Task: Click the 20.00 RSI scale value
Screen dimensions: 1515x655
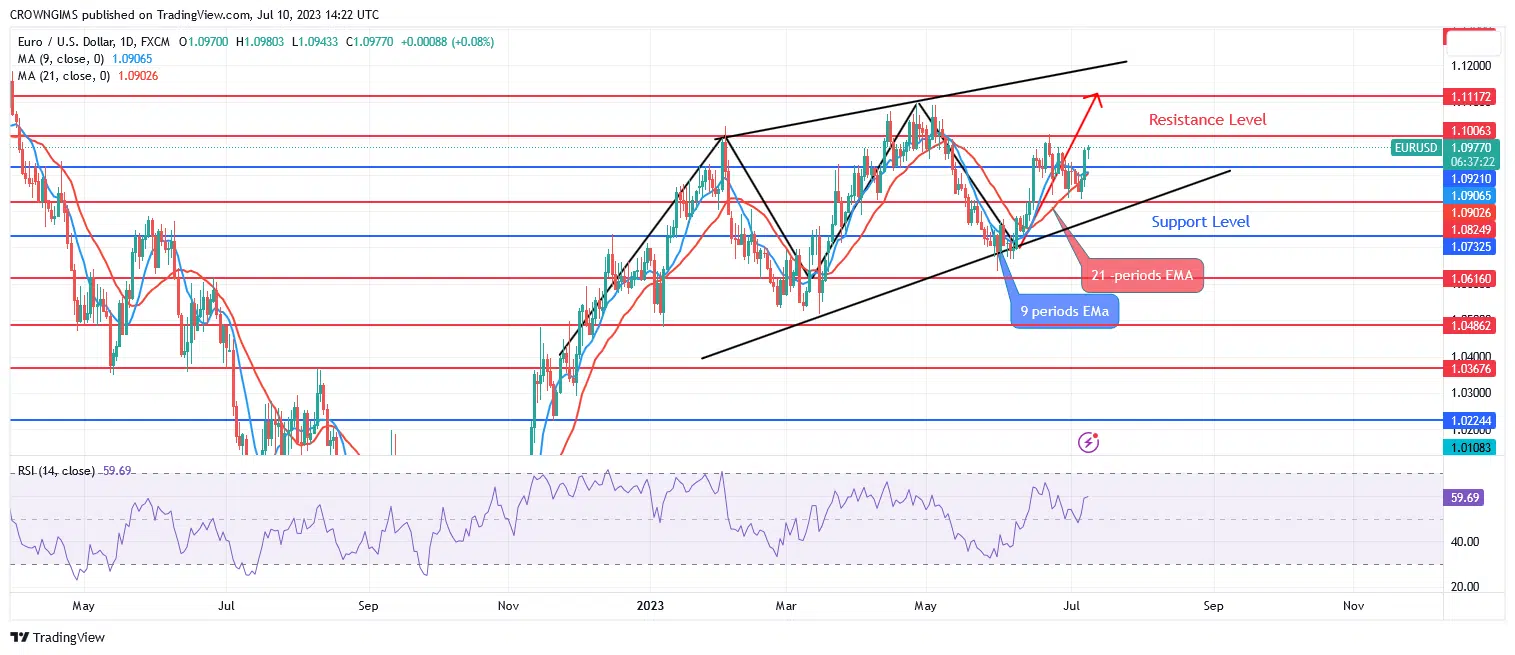Action: tap(1464, 587)
